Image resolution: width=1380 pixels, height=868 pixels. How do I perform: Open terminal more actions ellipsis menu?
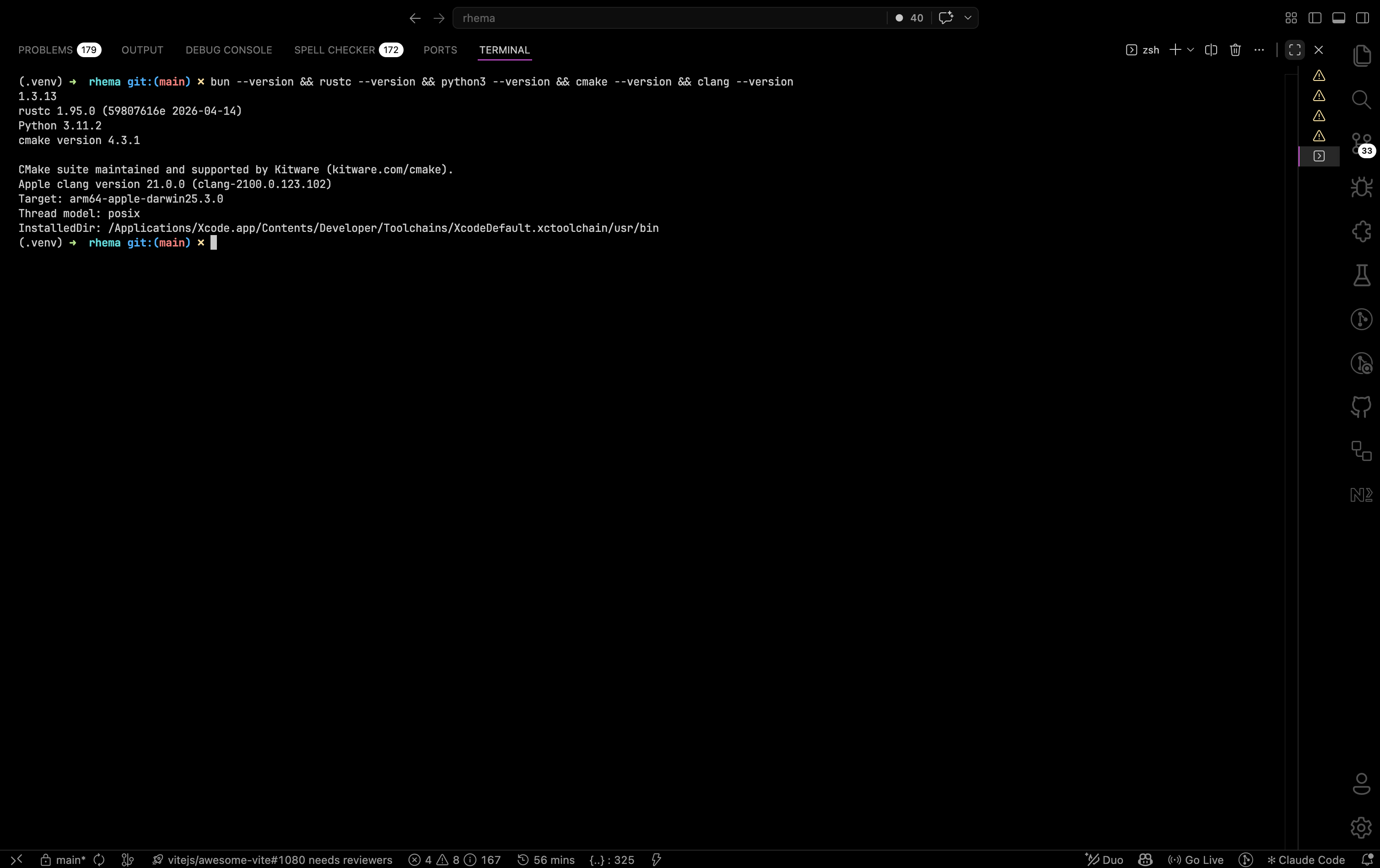1259,50
